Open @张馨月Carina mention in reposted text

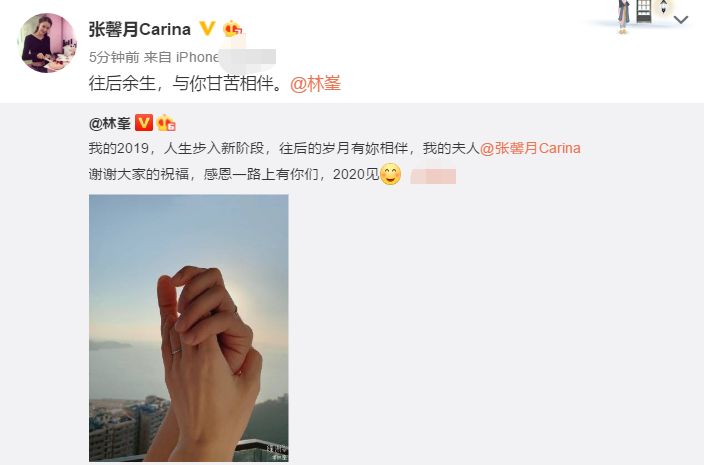[530, 148]
